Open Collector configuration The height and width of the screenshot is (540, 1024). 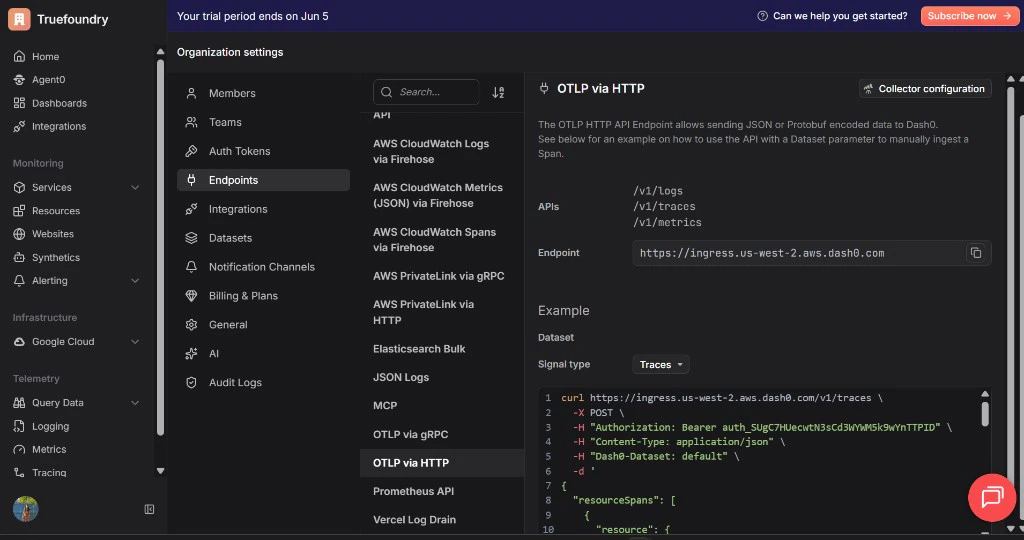[x=925, y=89]
